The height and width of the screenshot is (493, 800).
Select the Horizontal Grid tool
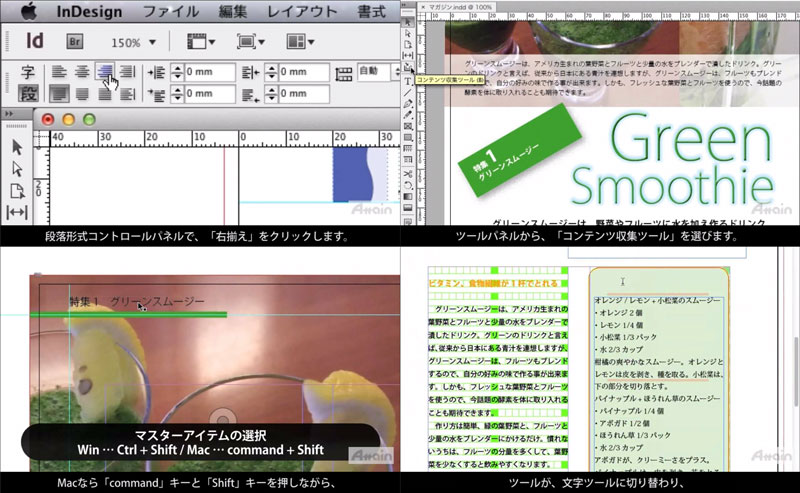(408, 149)
